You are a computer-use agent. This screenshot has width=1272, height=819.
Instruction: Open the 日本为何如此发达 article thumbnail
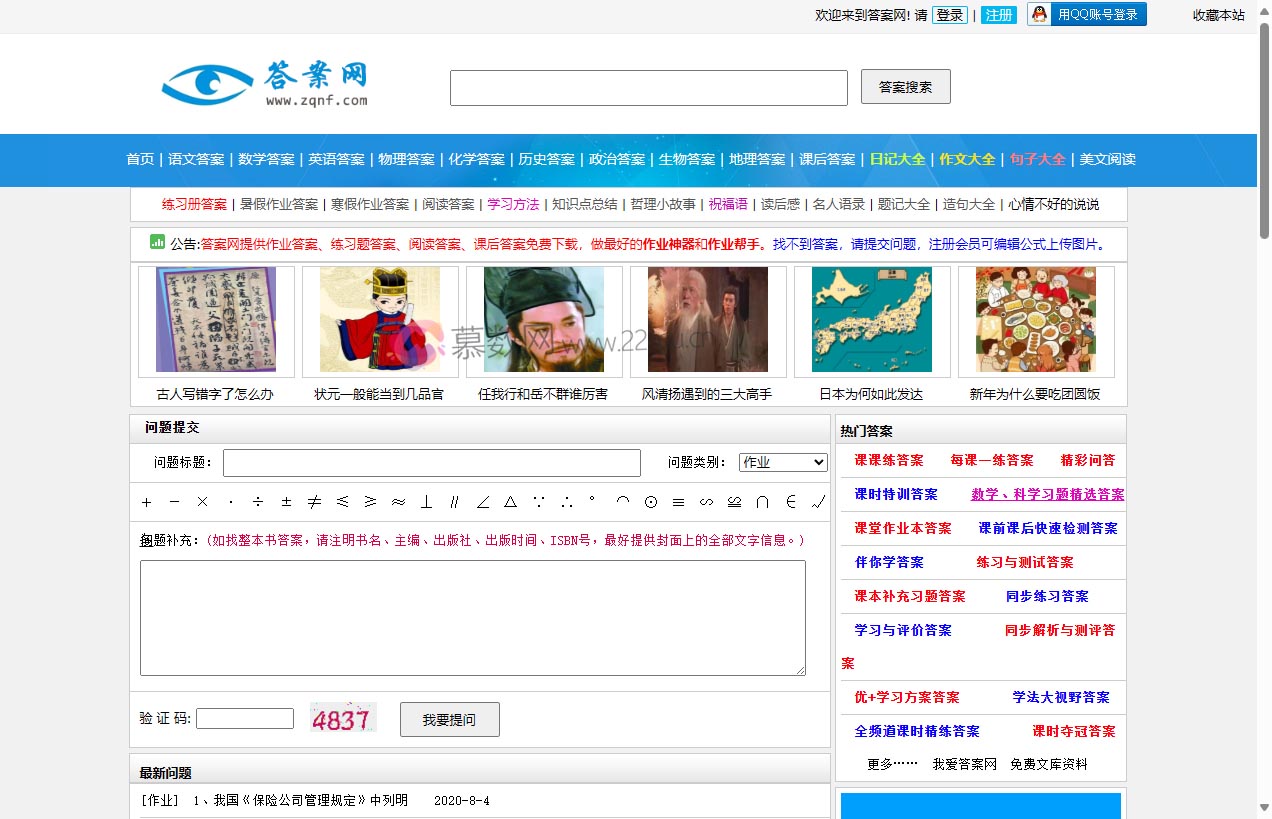pos(872,319)
